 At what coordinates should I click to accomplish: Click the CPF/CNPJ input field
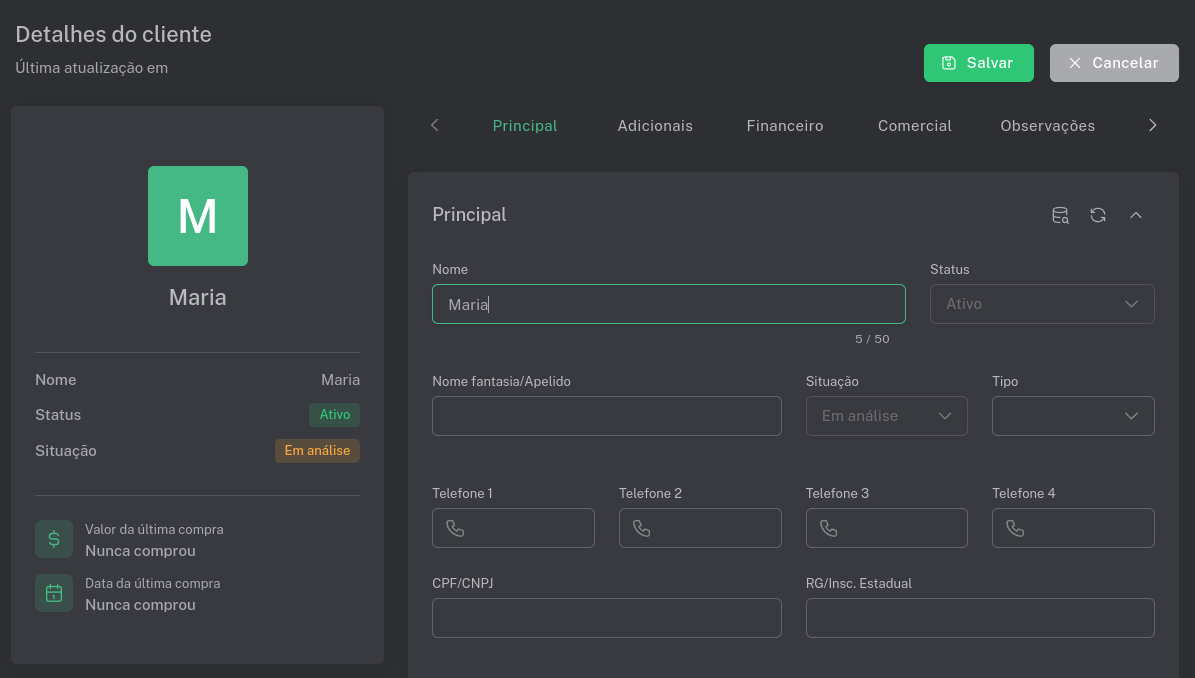pyautogui.click(x=606, y=618)
